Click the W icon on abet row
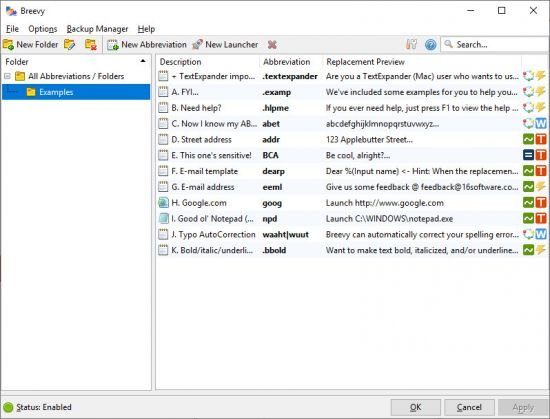The height and width of the screenshot is (419, 550). tap(541, 123)
